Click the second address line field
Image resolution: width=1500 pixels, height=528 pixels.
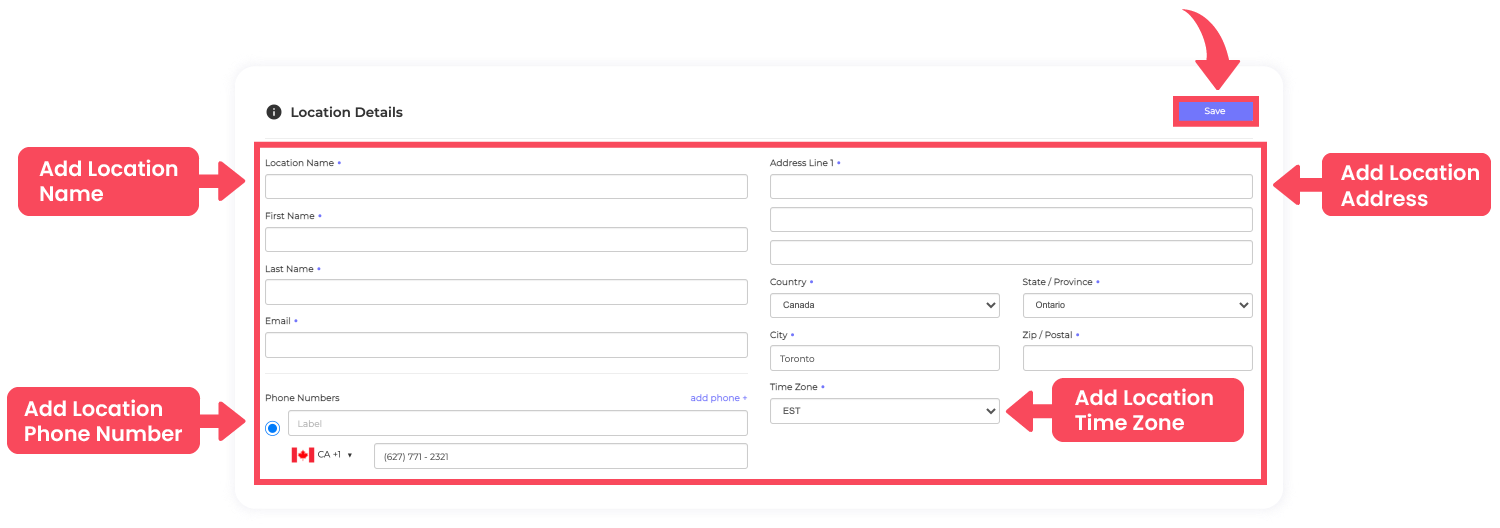click(1011, 220)
